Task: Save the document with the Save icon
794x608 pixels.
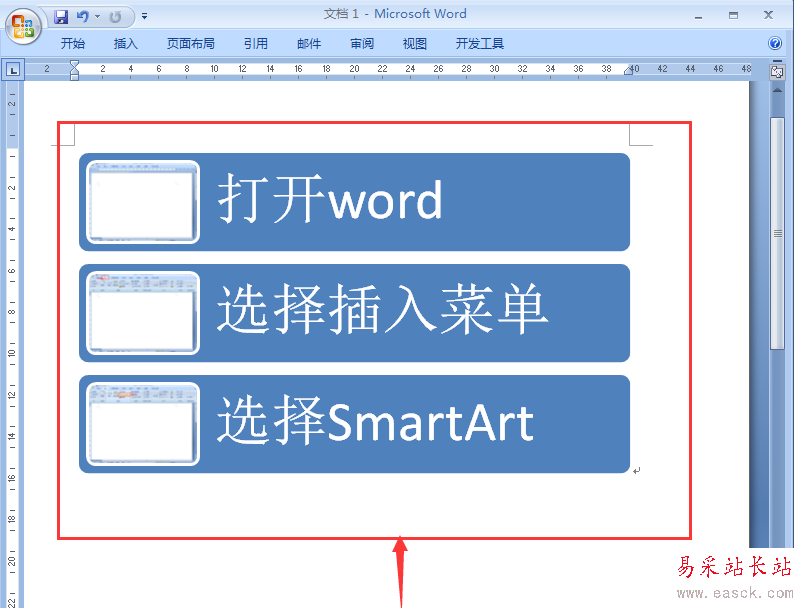Action: click(61, 17)
